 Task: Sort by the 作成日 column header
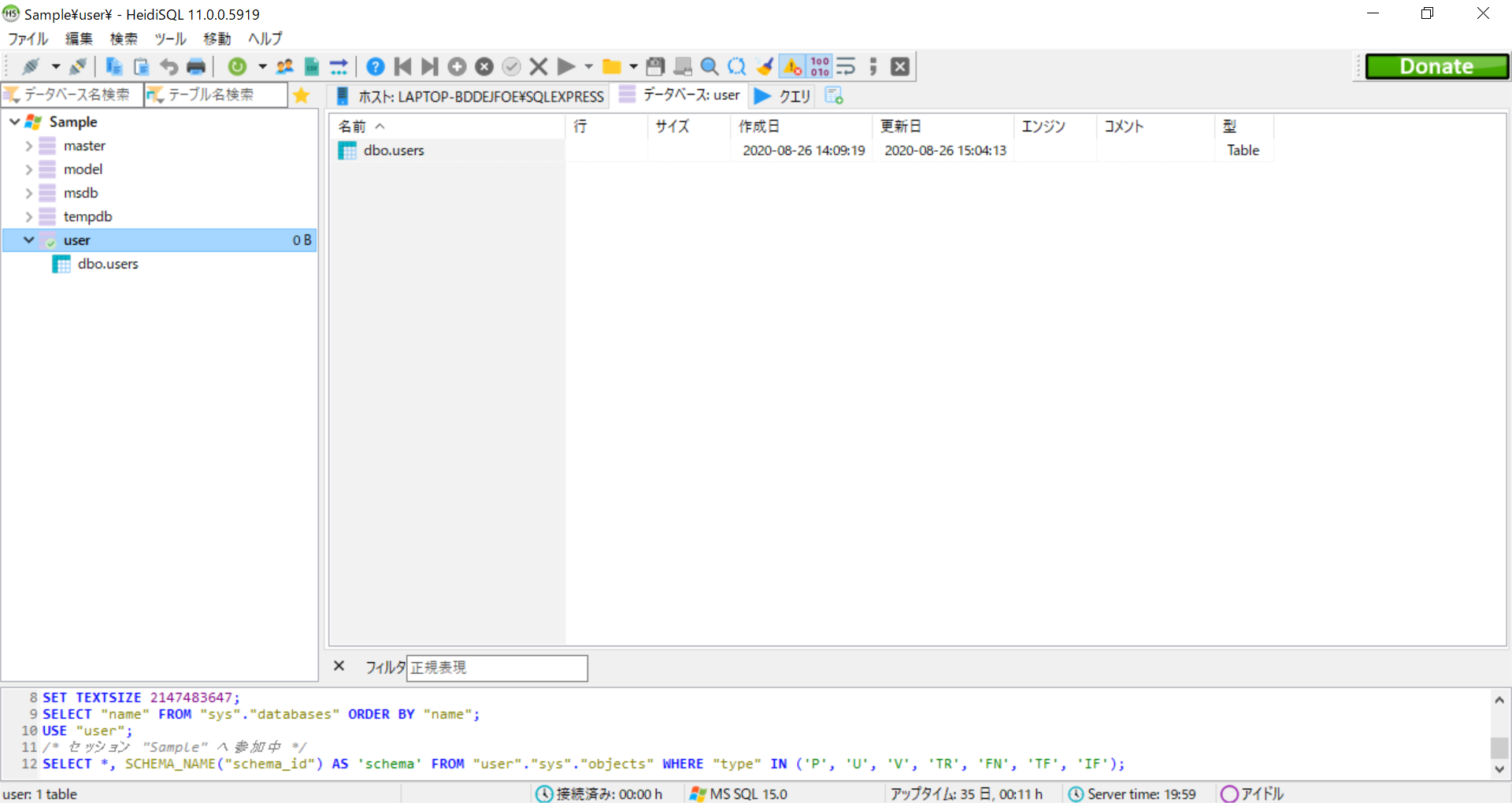800,127
